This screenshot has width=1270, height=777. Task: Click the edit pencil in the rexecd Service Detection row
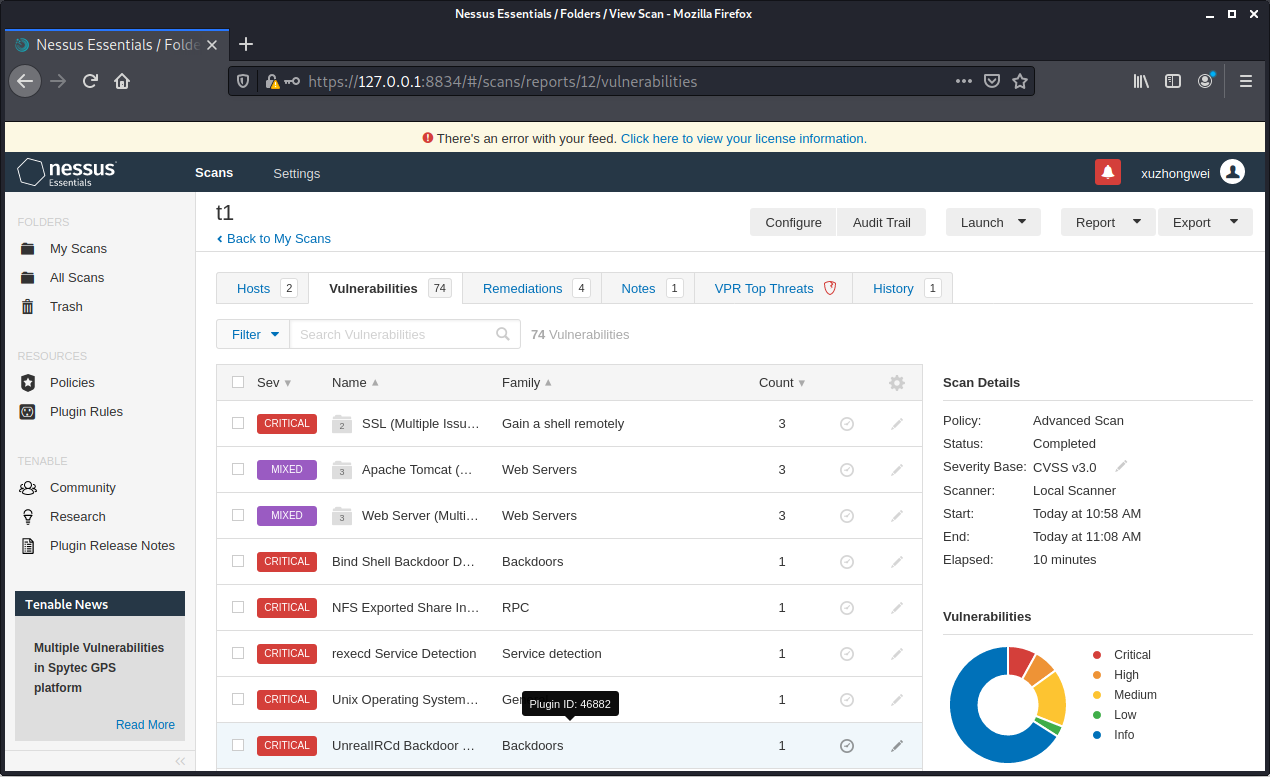pyautogui.click(x=897, y=654)
